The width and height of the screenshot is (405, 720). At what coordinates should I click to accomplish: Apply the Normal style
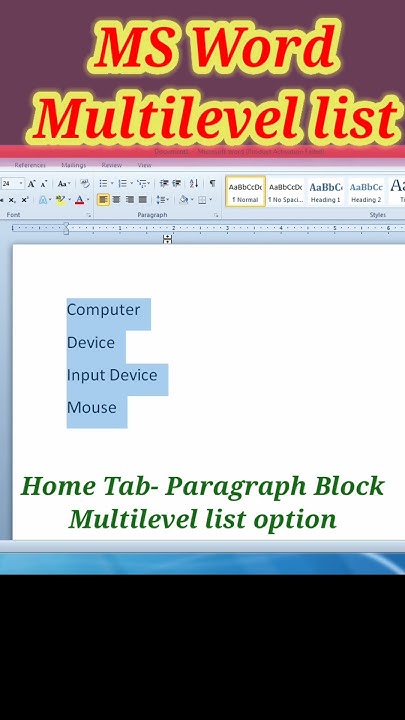246,191
